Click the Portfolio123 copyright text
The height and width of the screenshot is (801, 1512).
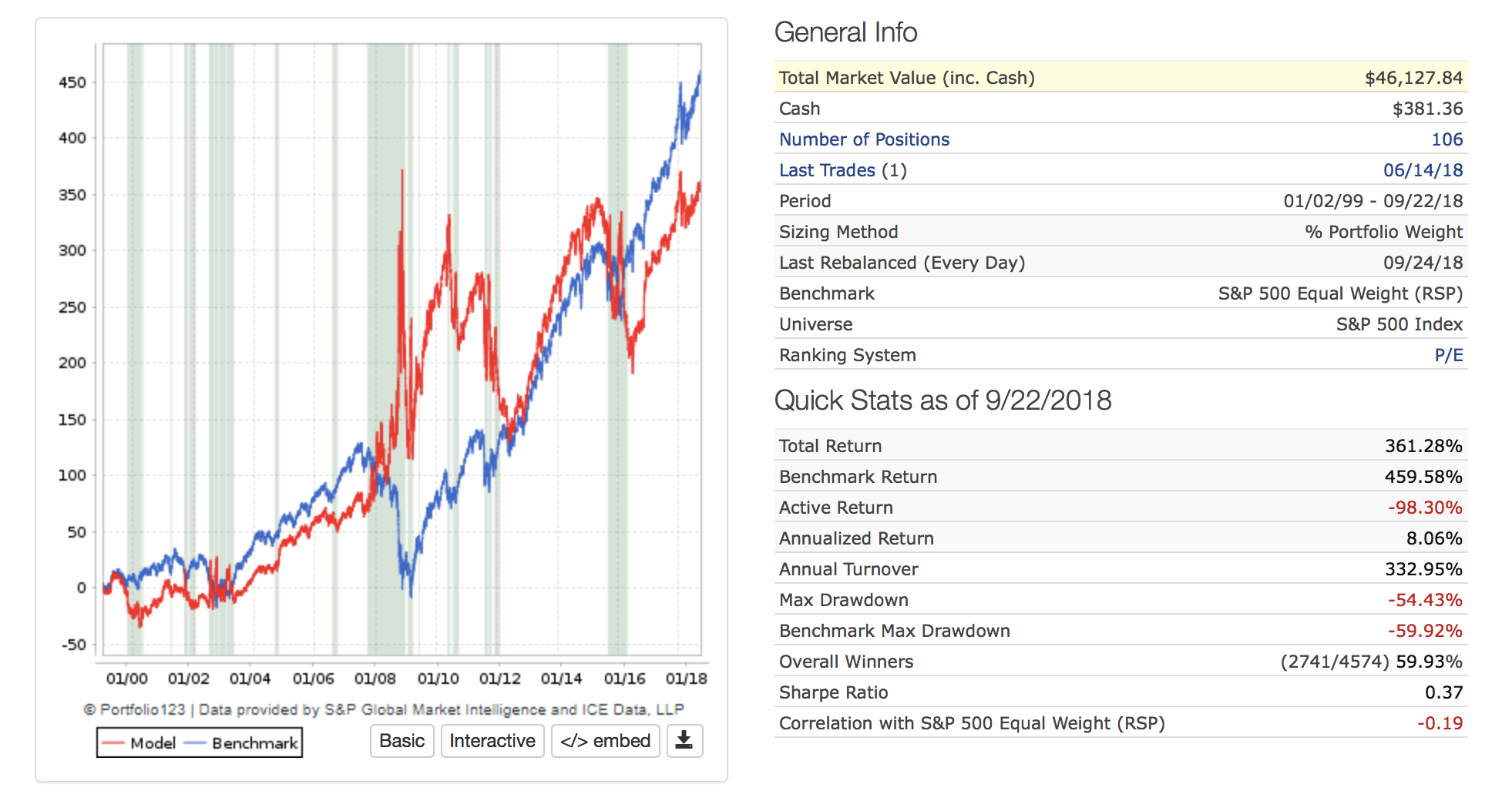pyautogui.click(x=383, y=709)
